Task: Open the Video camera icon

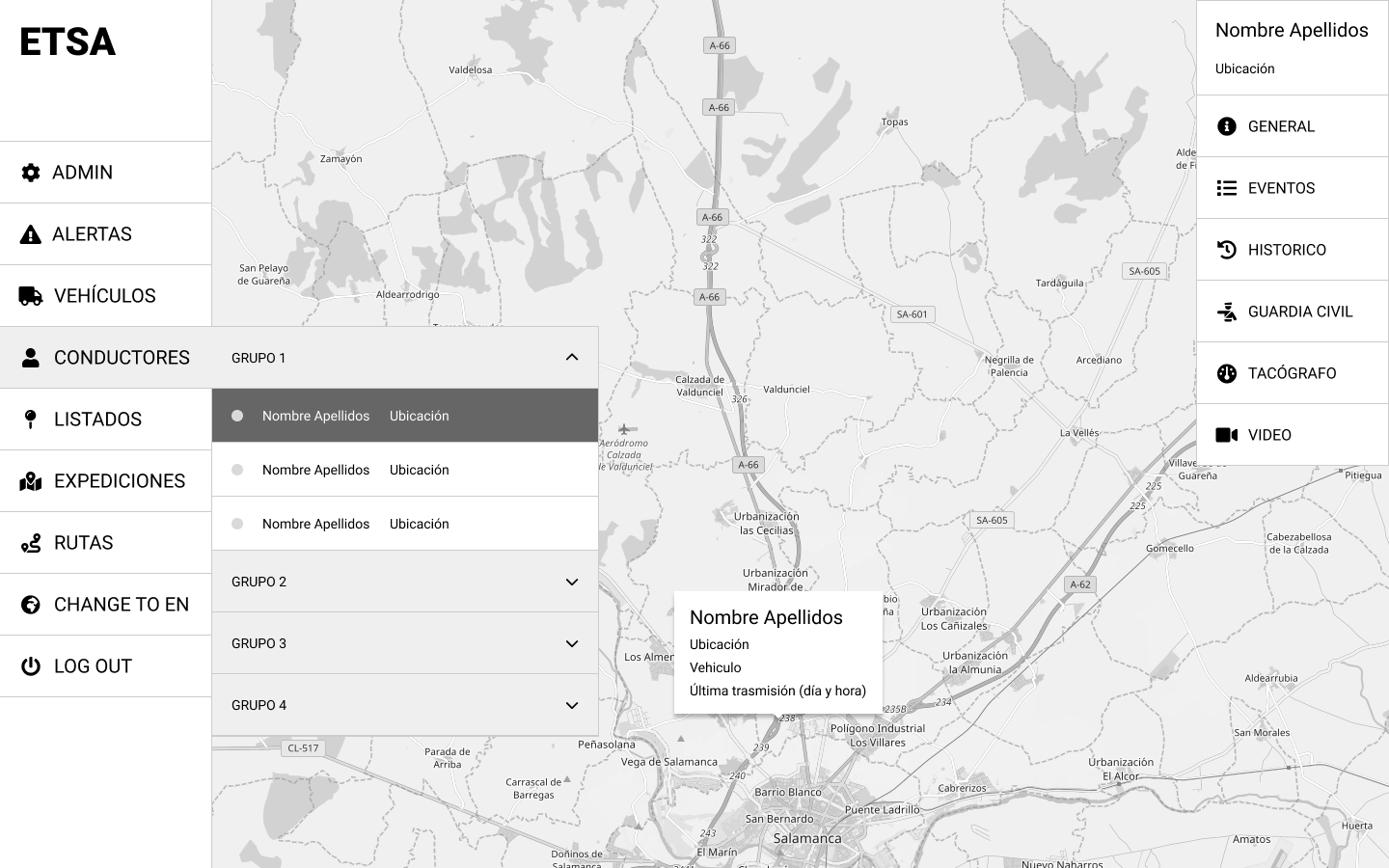Action: [x=1227, y=435]
